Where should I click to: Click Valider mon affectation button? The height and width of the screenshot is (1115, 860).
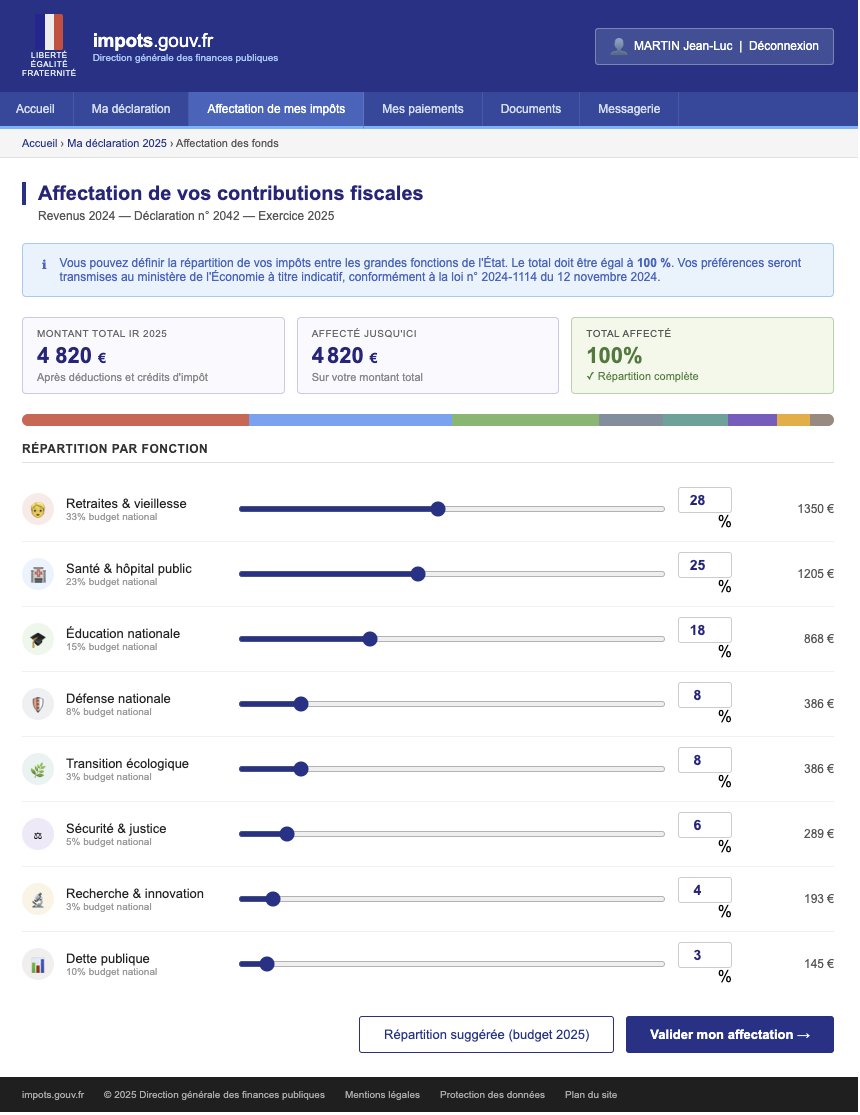(730, 1035)
